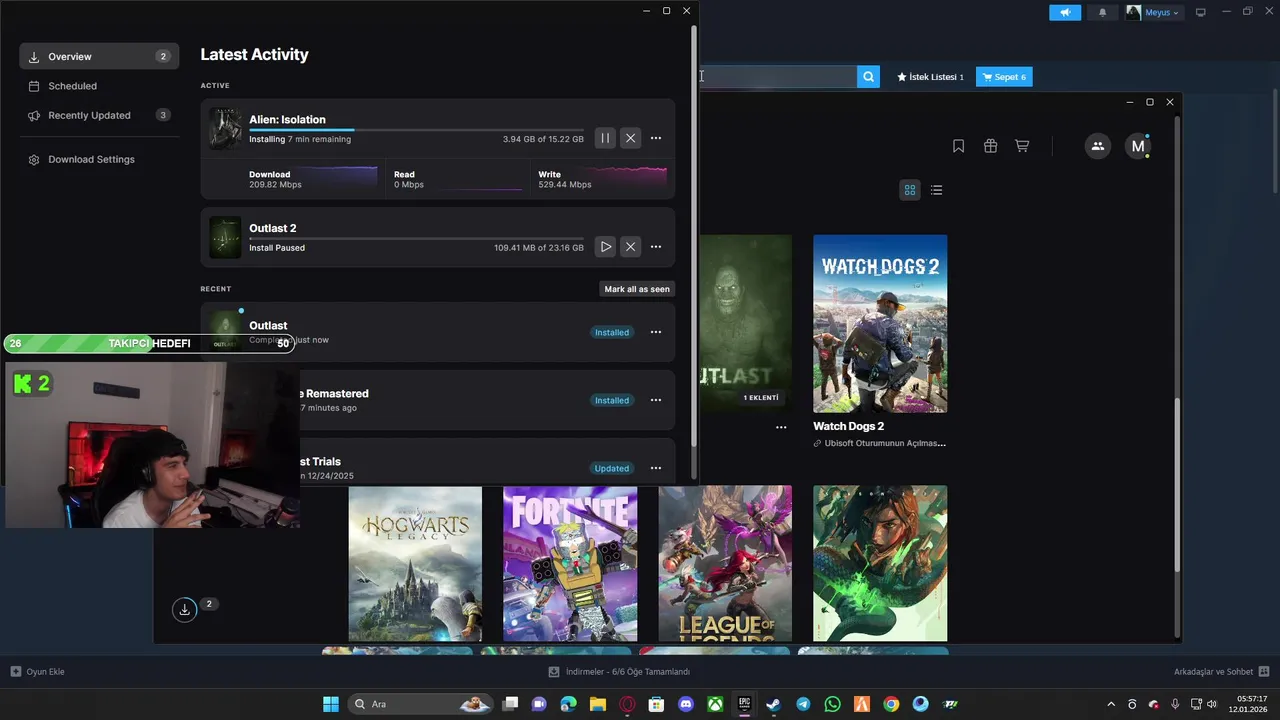1280x720 pixels.
Task: Open Steam from the taskbar
Action: tap(773, 704)
